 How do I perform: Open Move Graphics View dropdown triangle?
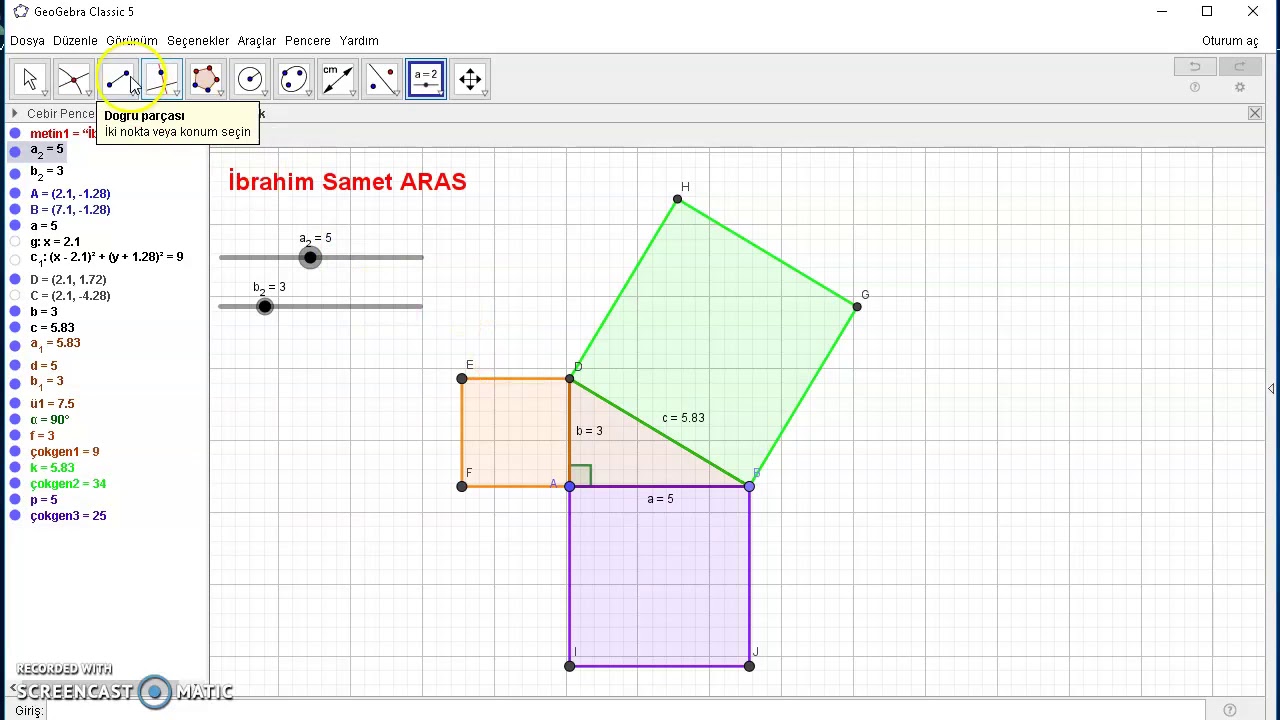(x=484, y=94)
